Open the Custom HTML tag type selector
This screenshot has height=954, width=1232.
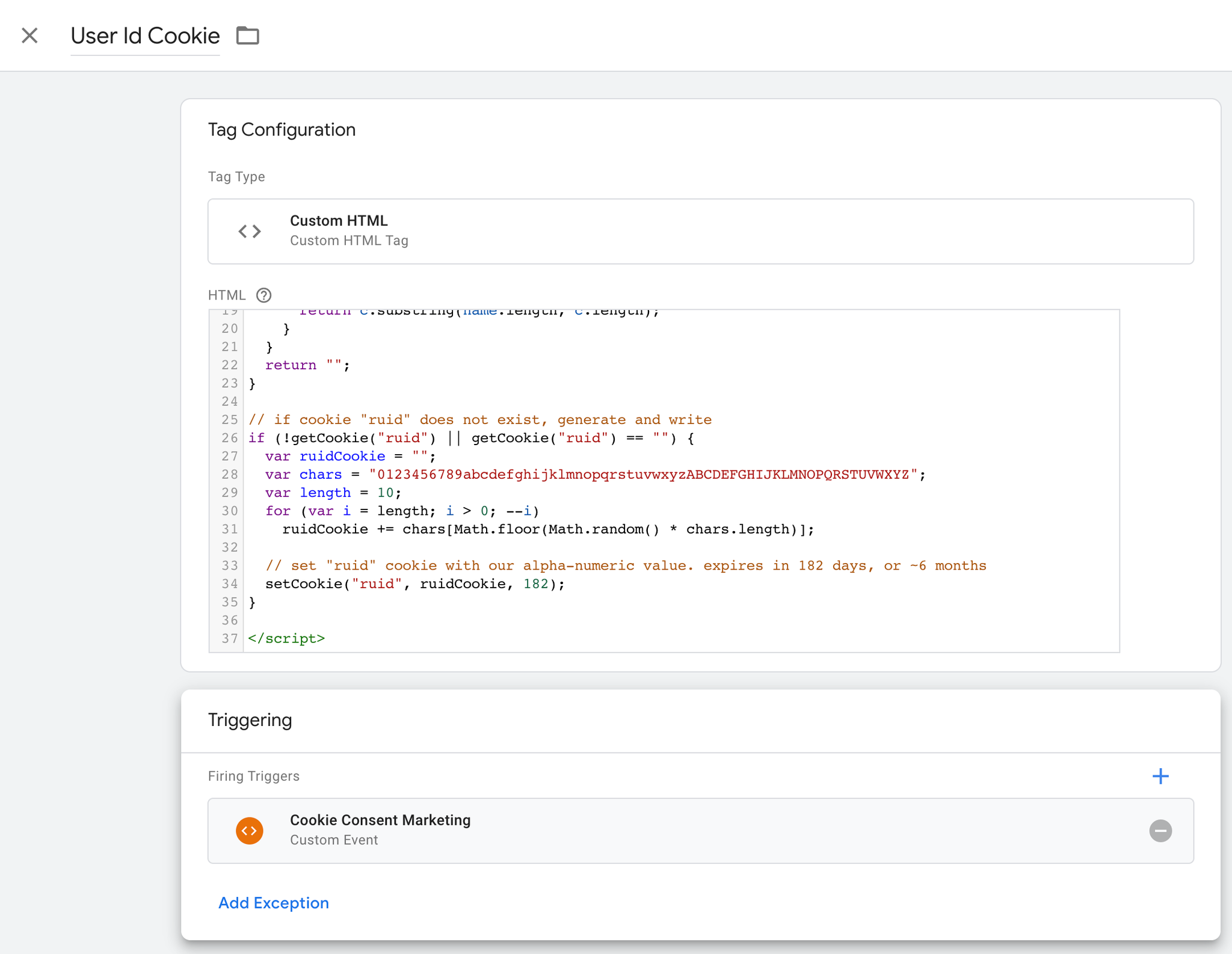tap(700, 231)
